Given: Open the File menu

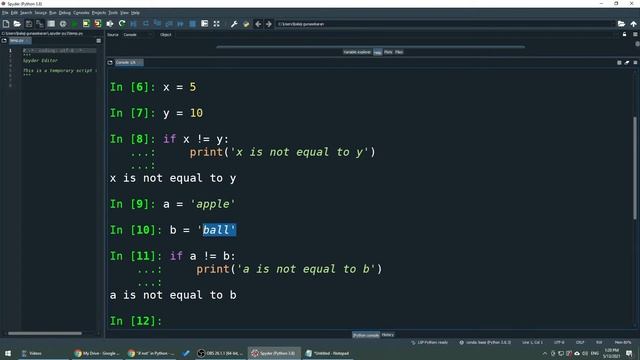Looking at the screenshot, I should click(x=5, y=13).
